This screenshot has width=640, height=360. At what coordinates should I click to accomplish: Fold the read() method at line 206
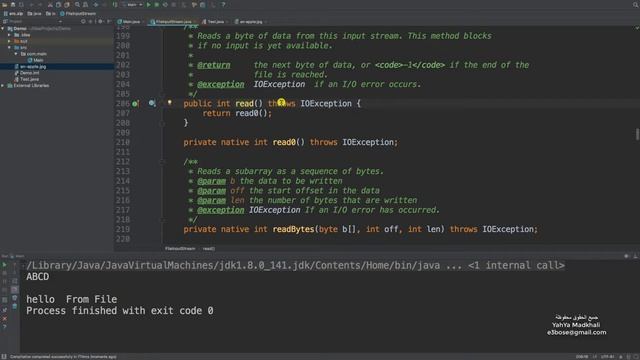pos(162,104)
